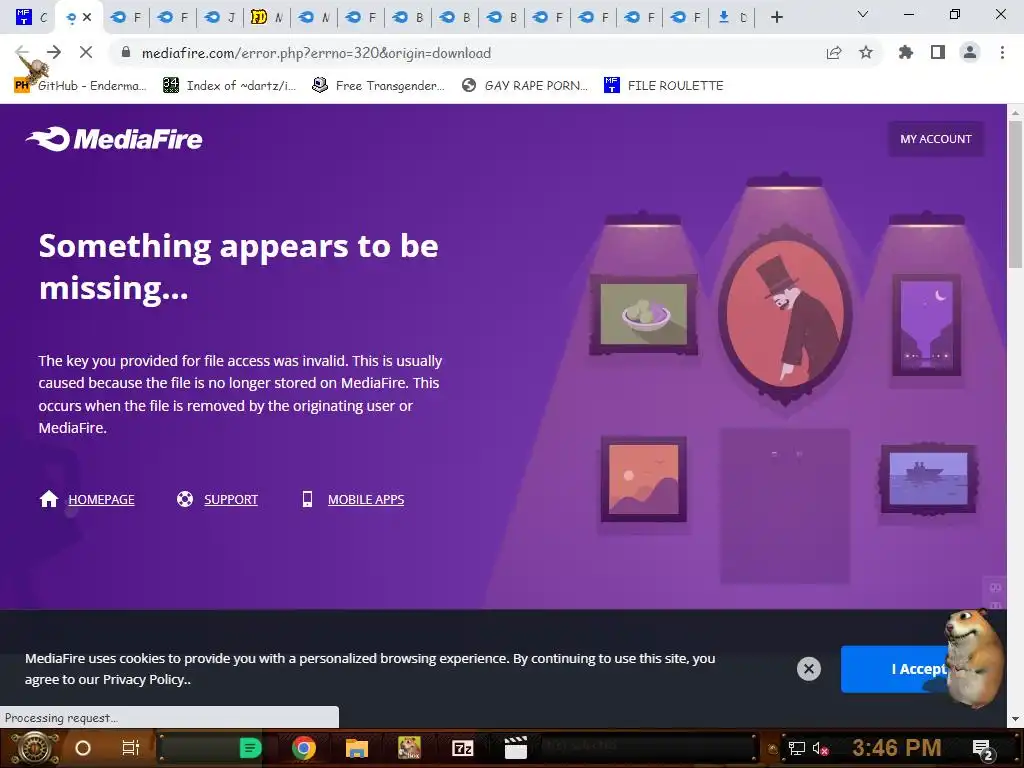The height and width of the screenshot is (768, 1024).
Task: Dismiss the cookie banner with X
Action: pyautogui.click(x=808, y=669)
